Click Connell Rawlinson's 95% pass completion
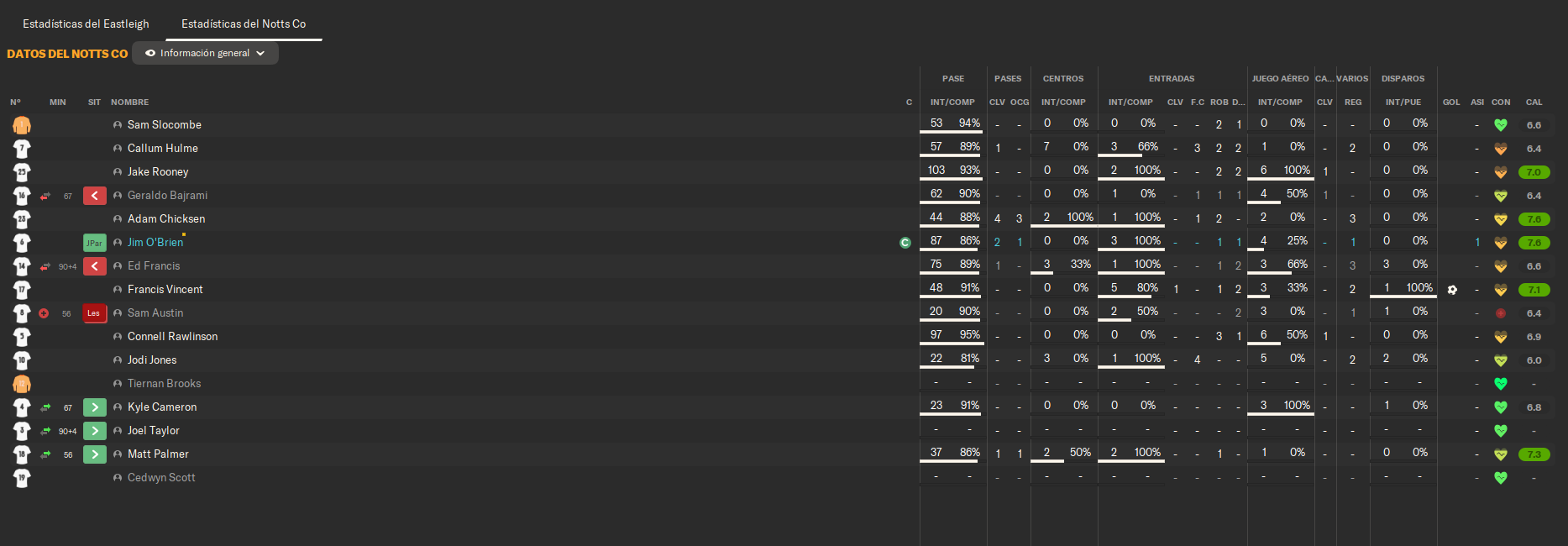This screenshot has height=546, width=1568. [x=970, y=334]
